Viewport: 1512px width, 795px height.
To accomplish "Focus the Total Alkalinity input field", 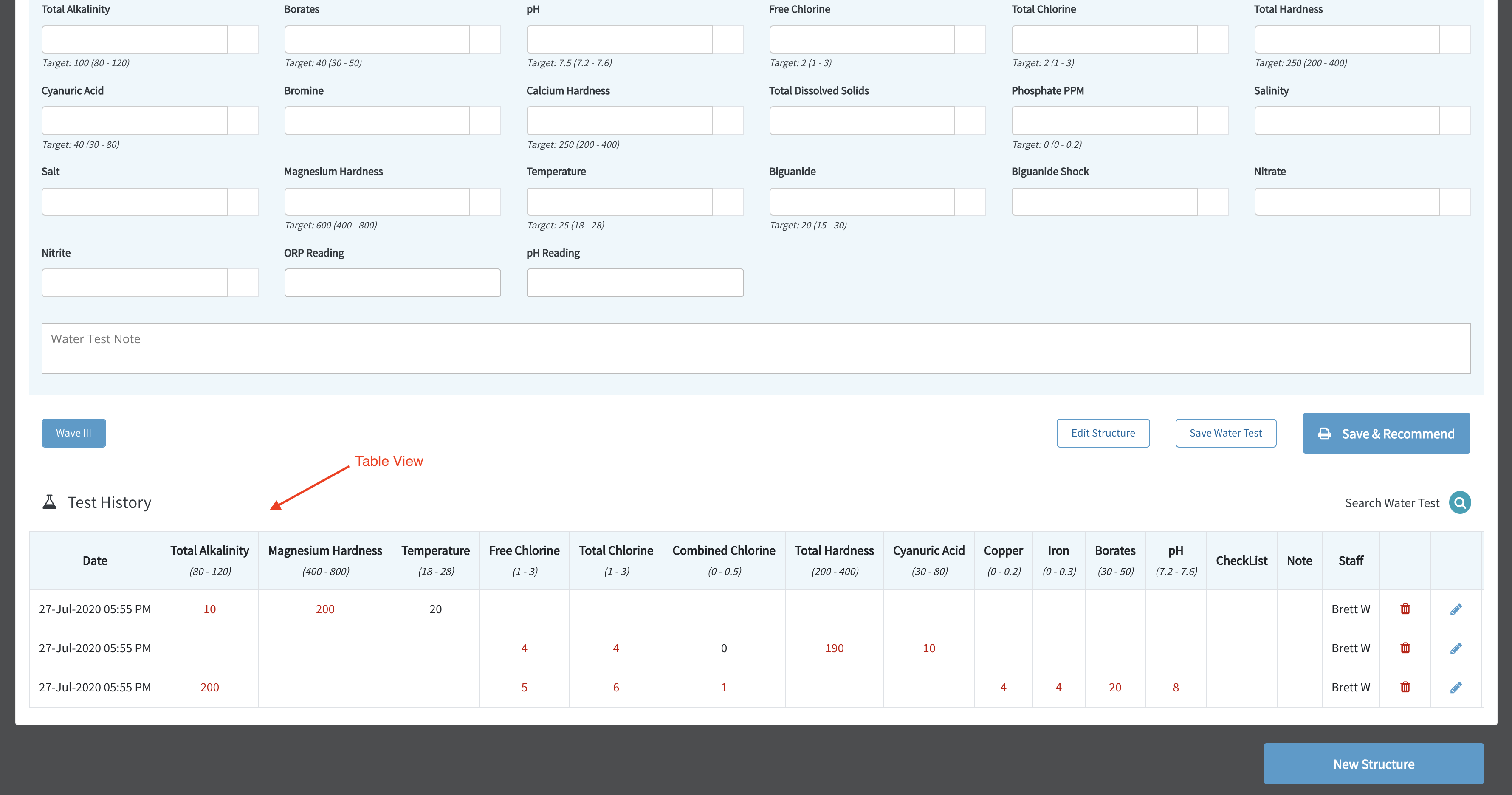I will point(134,39).
